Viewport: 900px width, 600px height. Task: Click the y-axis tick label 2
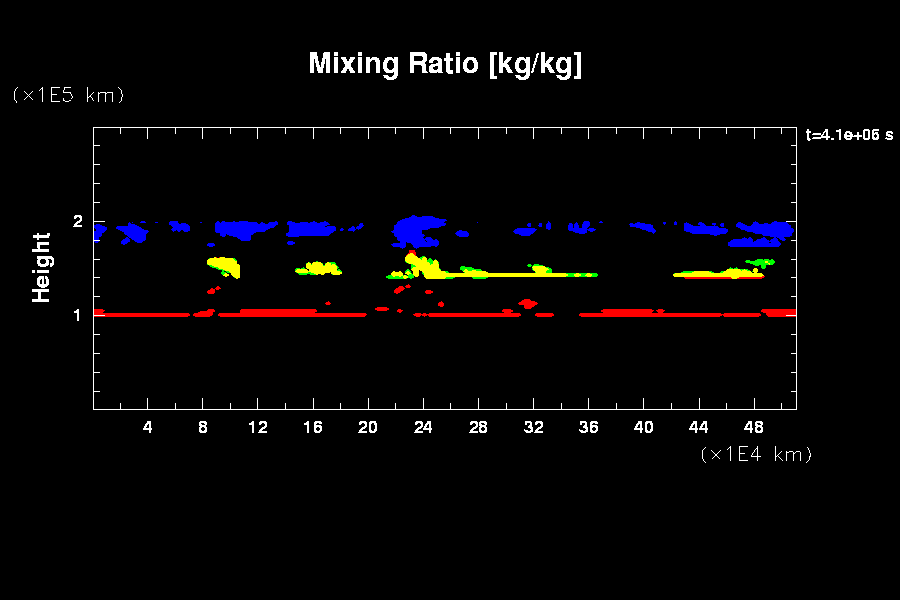(77, 221)
